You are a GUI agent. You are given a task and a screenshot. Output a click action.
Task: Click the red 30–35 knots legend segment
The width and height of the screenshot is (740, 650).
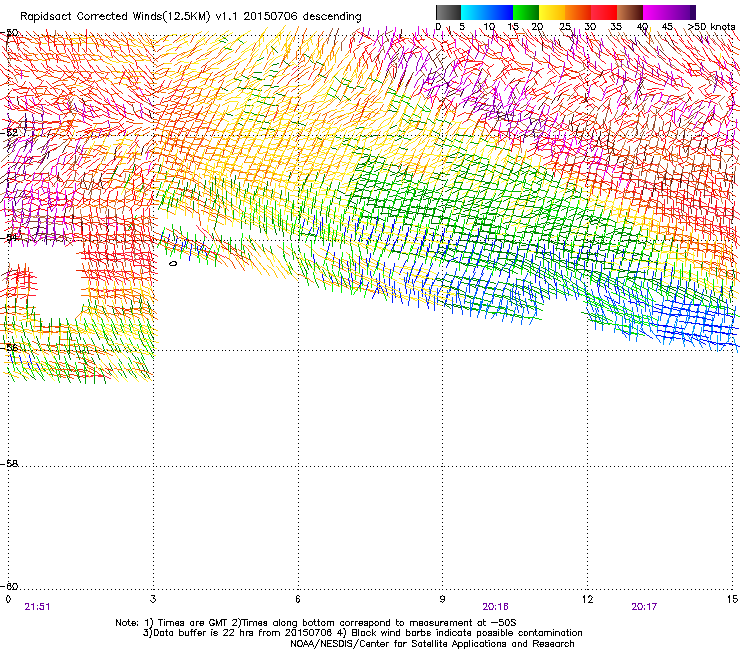pyautogui.click(x=604, y=12)
